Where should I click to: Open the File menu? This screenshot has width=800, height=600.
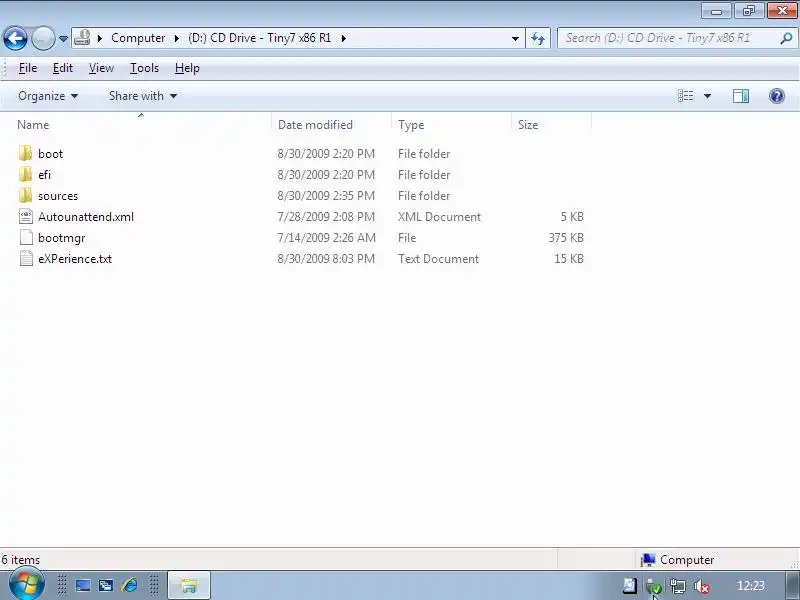tap(28, 68)
